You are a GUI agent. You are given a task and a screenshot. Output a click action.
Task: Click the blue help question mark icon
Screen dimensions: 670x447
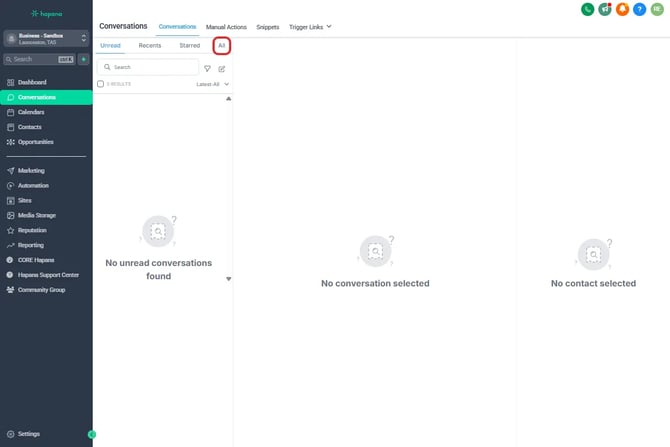[x=639, y=9]
